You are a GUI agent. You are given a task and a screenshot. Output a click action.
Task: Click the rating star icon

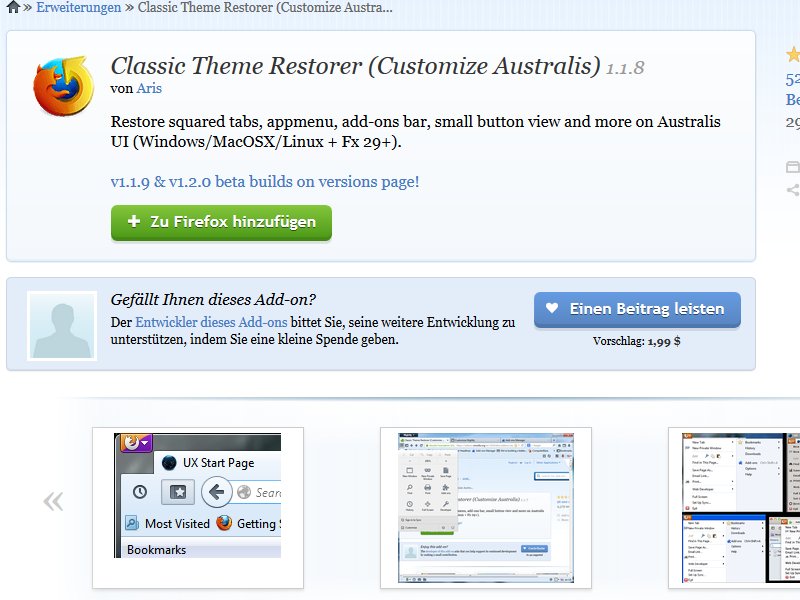(793, 54)
